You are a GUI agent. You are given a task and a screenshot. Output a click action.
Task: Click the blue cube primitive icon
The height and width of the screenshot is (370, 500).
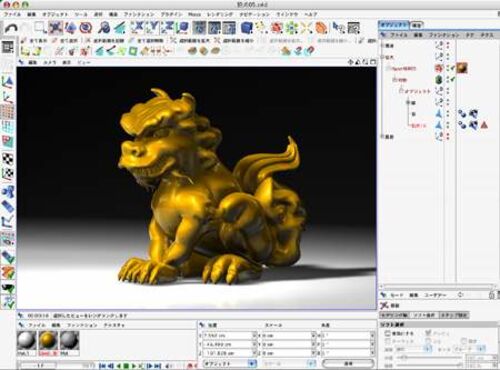247,28
